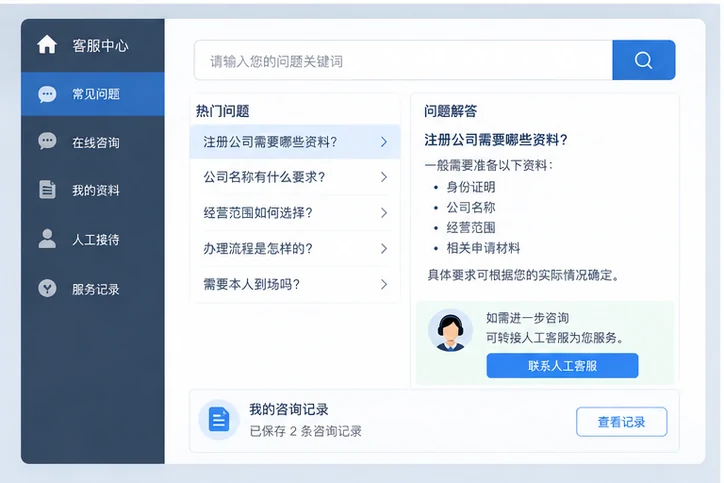This screenshot has height=483, width=724.
Task: Click the 我的咨询记录 title
Action: tap(289, 409)
